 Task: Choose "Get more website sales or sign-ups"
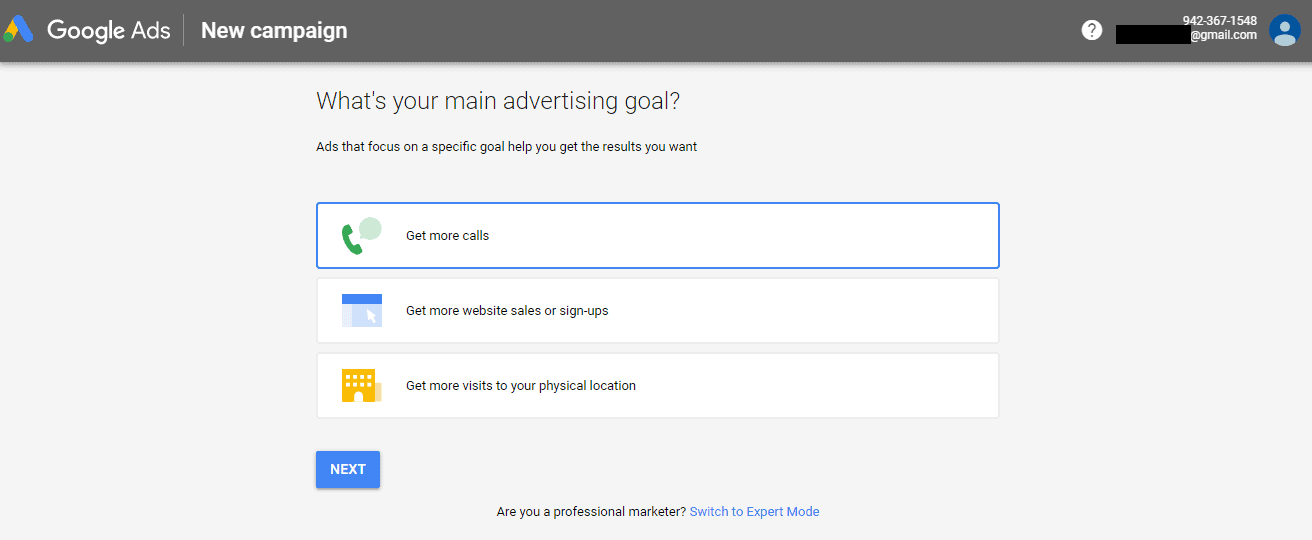[657, 311]
